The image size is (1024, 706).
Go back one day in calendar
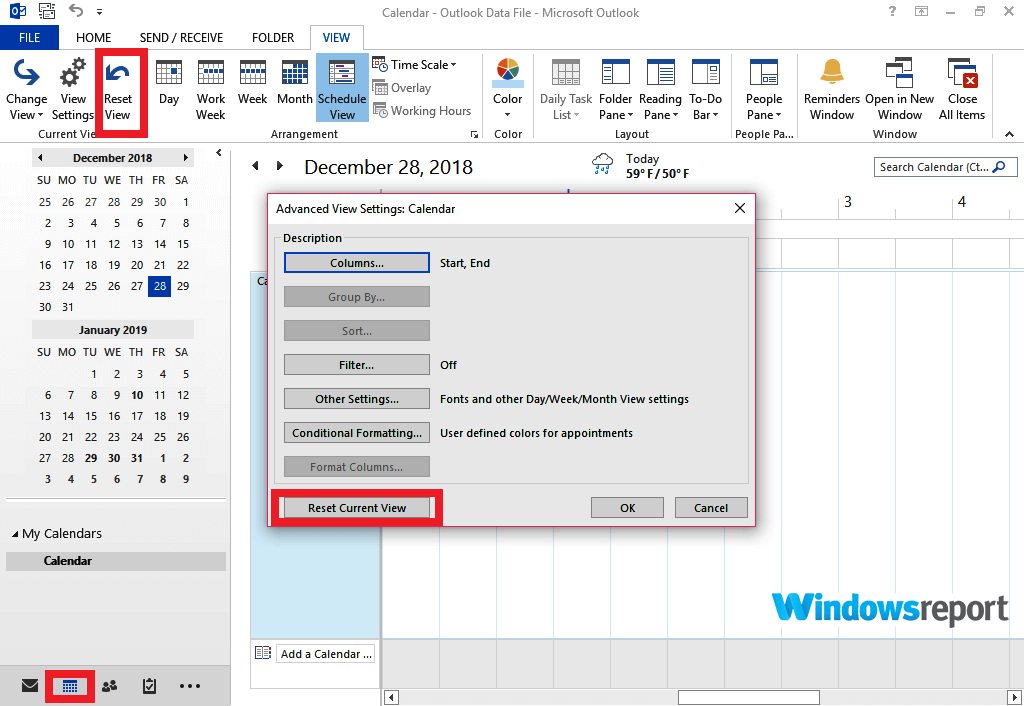click(255, 166)
